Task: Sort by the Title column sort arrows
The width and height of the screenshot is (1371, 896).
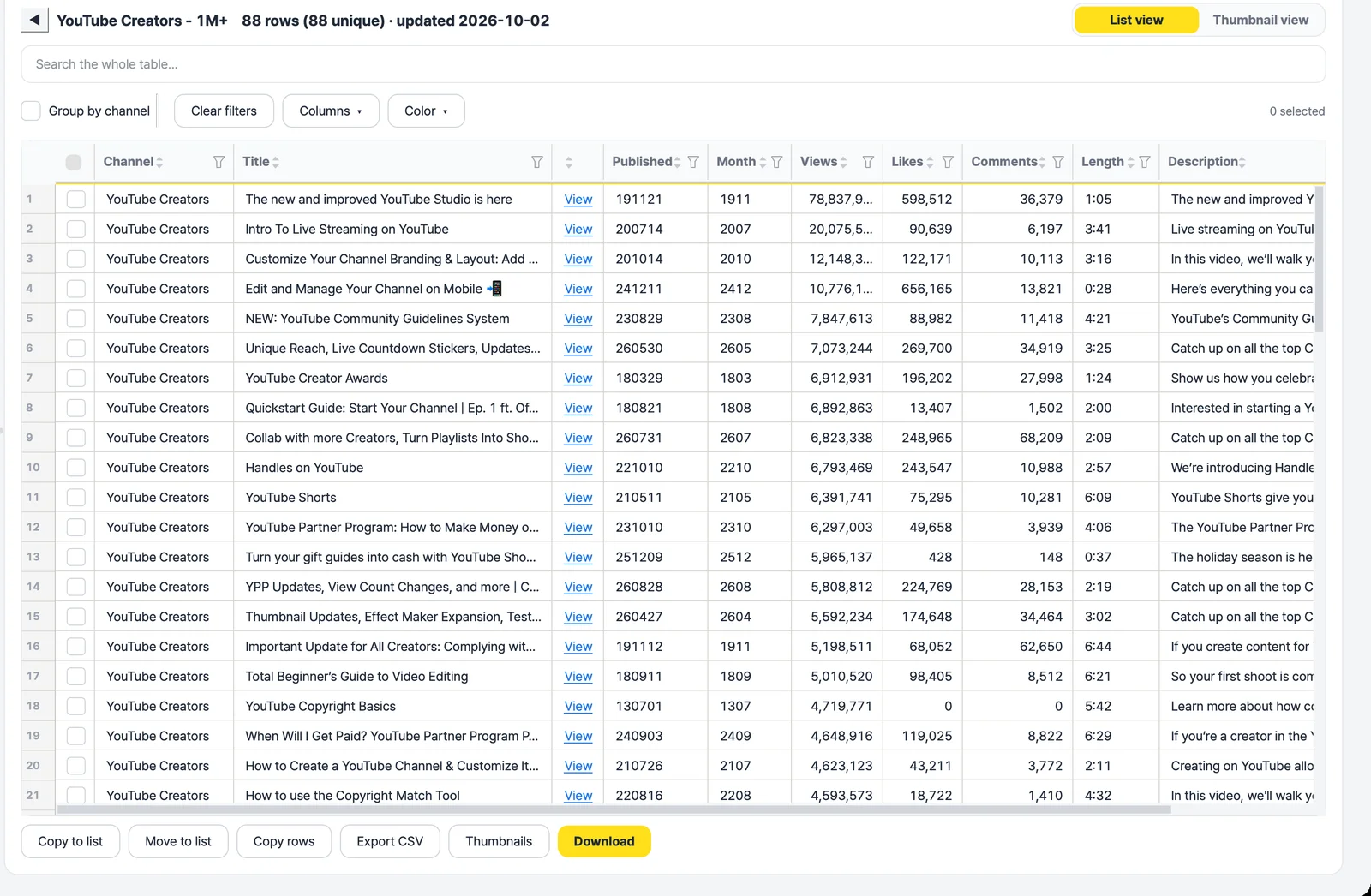Action: pyautogui.click(x=276, y=162)
